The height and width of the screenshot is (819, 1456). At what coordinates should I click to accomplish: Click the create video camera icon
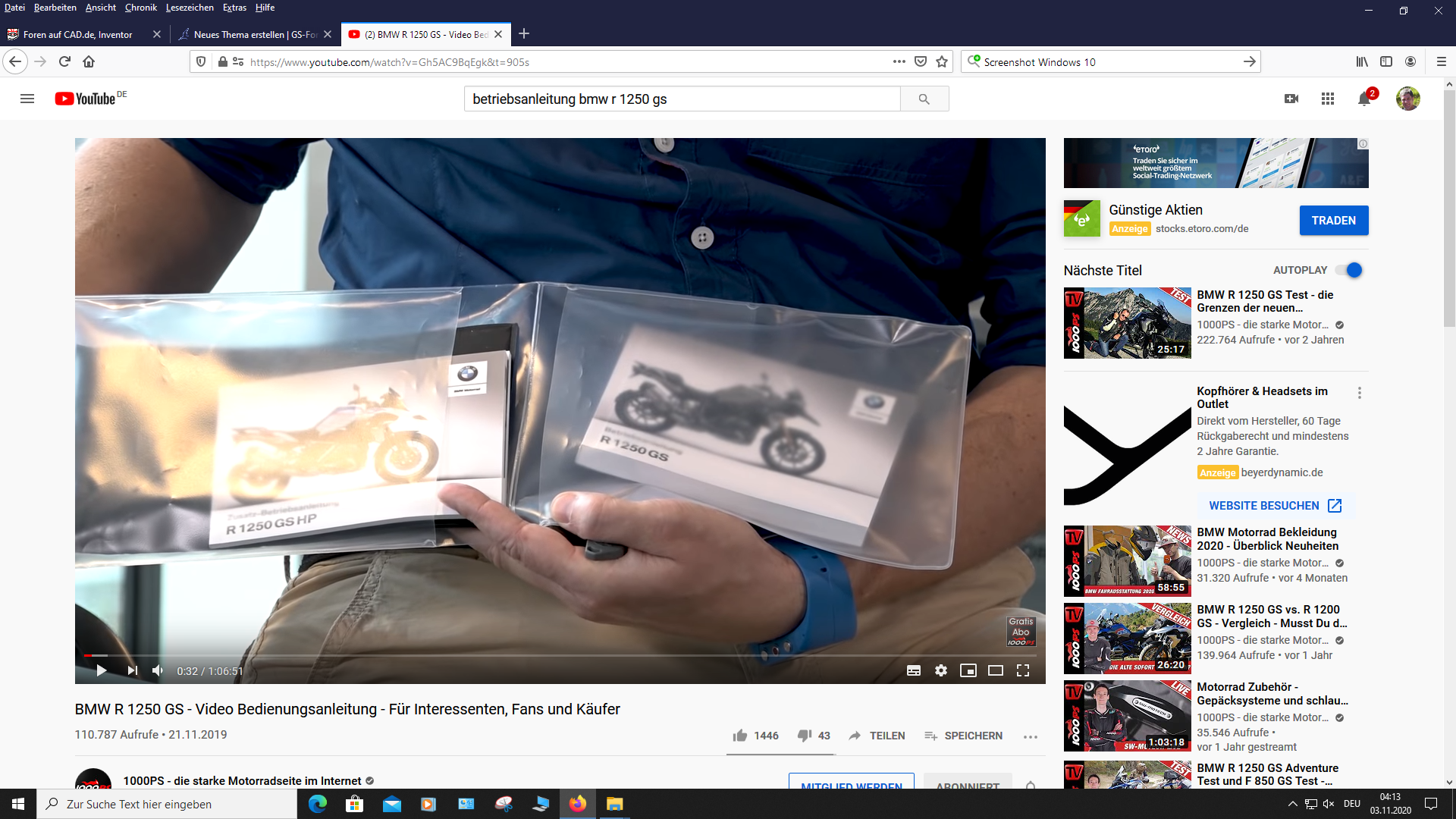pos(1291,99)
